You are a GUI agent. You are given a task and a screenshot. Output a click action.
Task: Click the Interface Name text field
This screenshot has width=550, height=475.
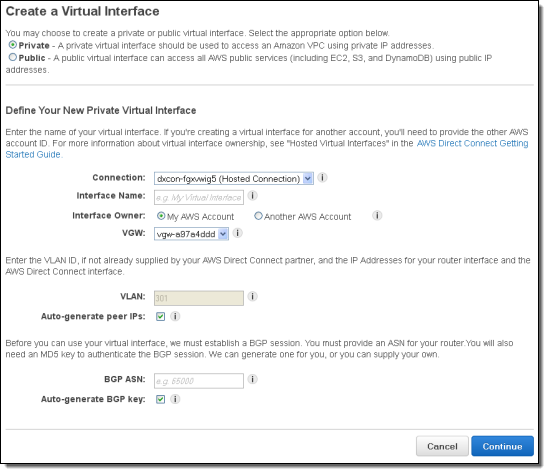(x=199, y=198)
